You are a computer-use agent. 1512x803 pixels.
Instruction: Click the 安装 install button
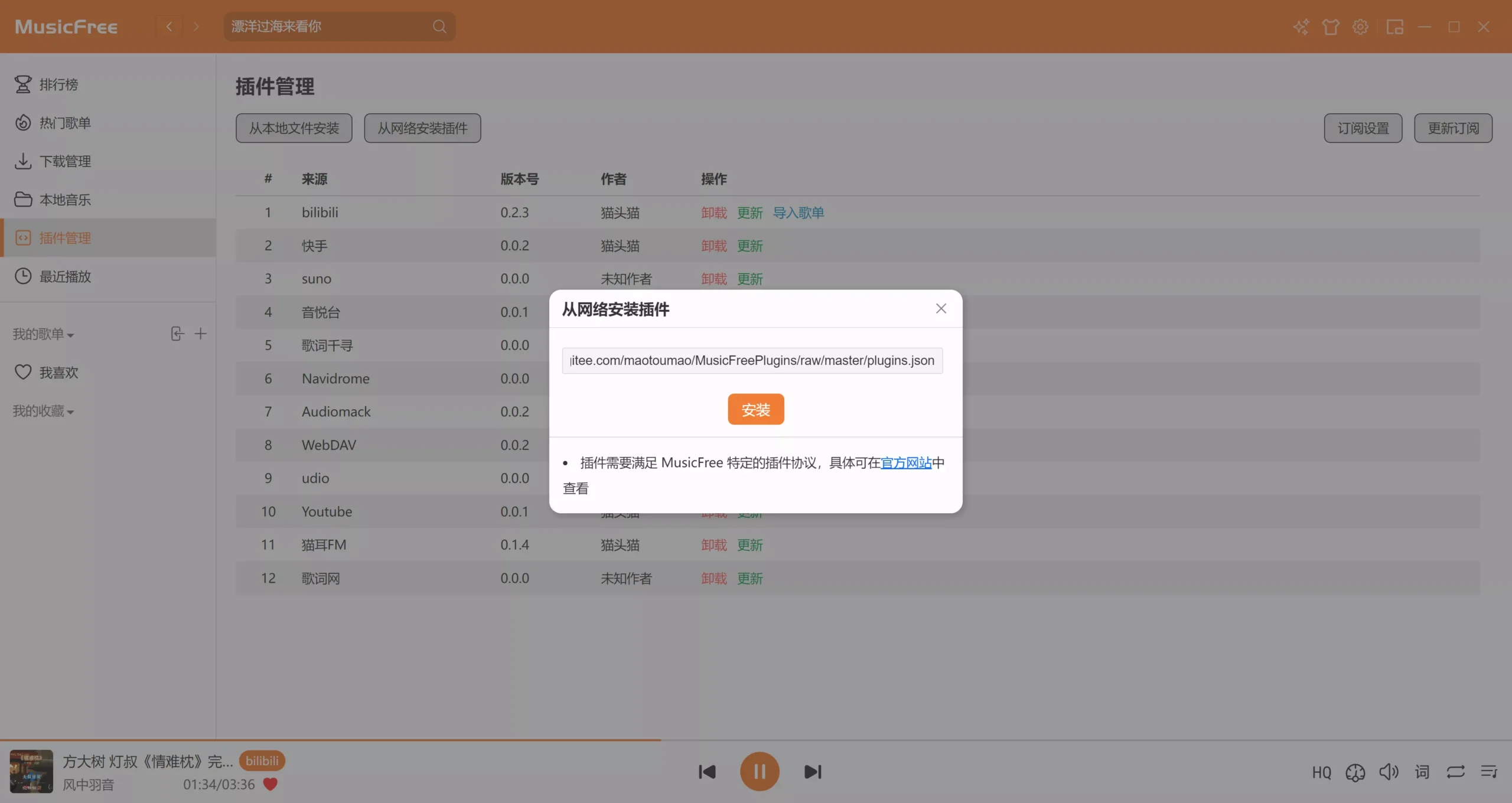point(755,409)
